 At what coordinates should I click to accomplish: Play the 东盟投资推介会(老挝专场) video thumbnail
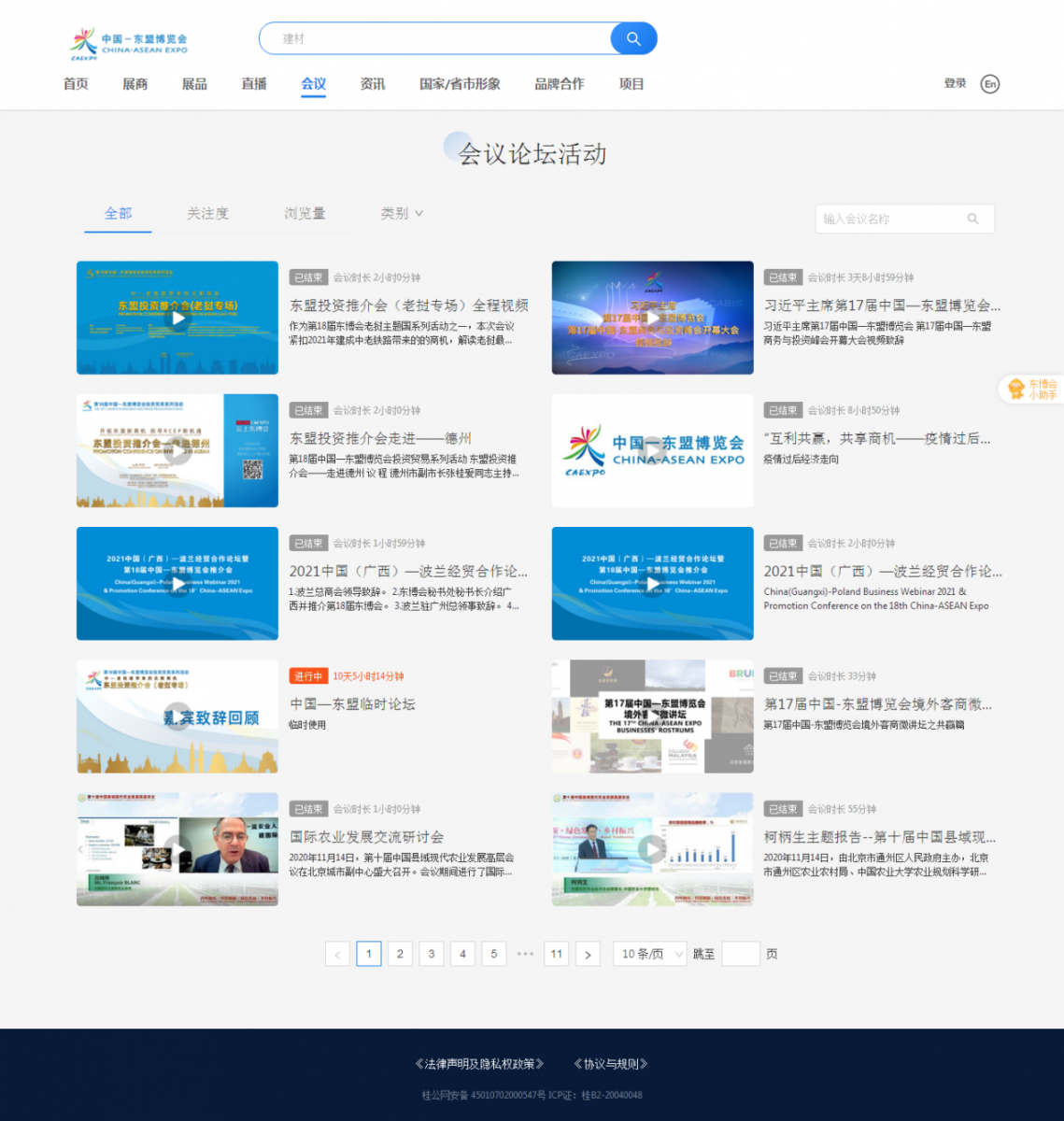point(177,318)
